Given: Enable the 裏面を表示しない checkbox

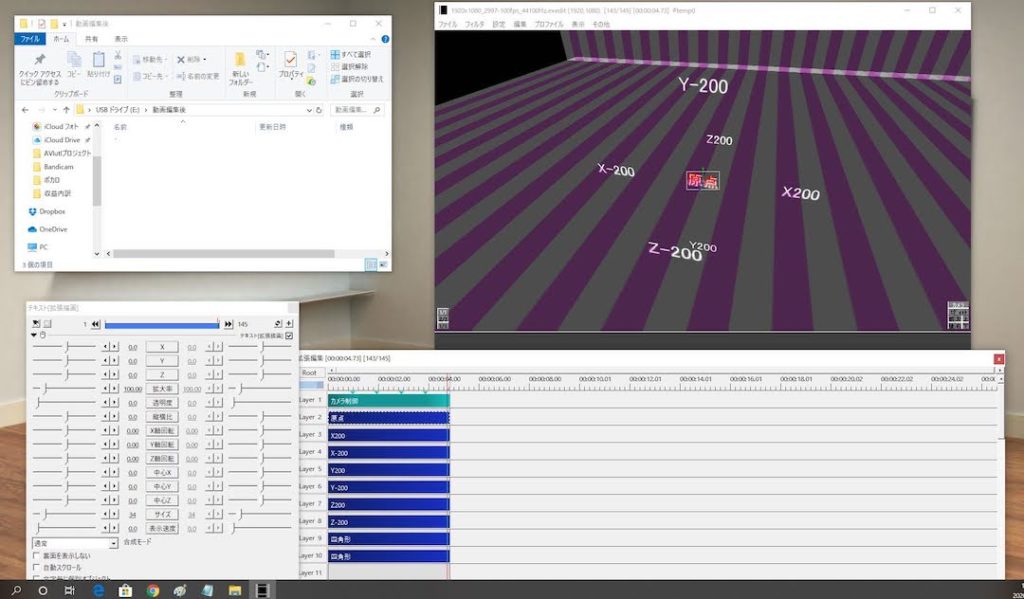Looking at the screenshot, I should click(x=37, y=555).
